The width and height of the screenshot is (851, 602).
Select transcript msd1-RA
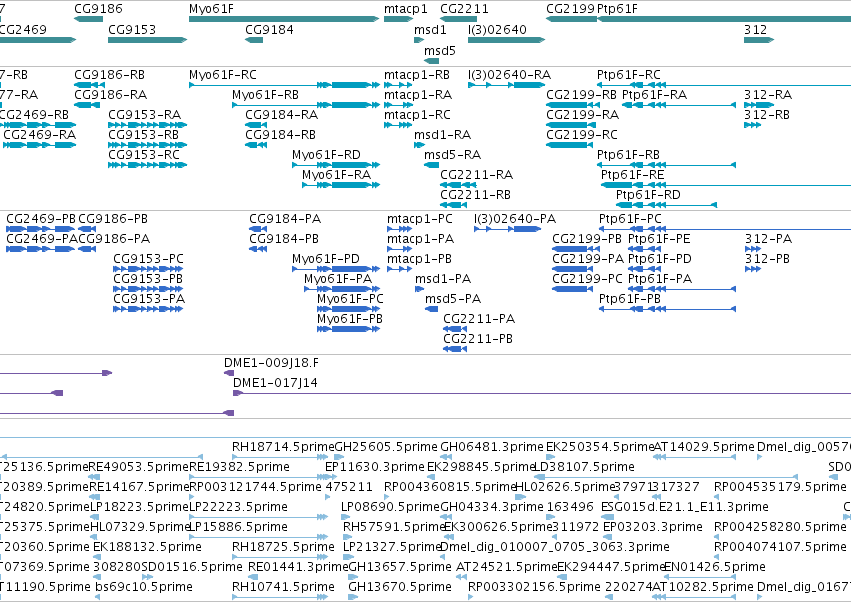[x=419, y=145]
